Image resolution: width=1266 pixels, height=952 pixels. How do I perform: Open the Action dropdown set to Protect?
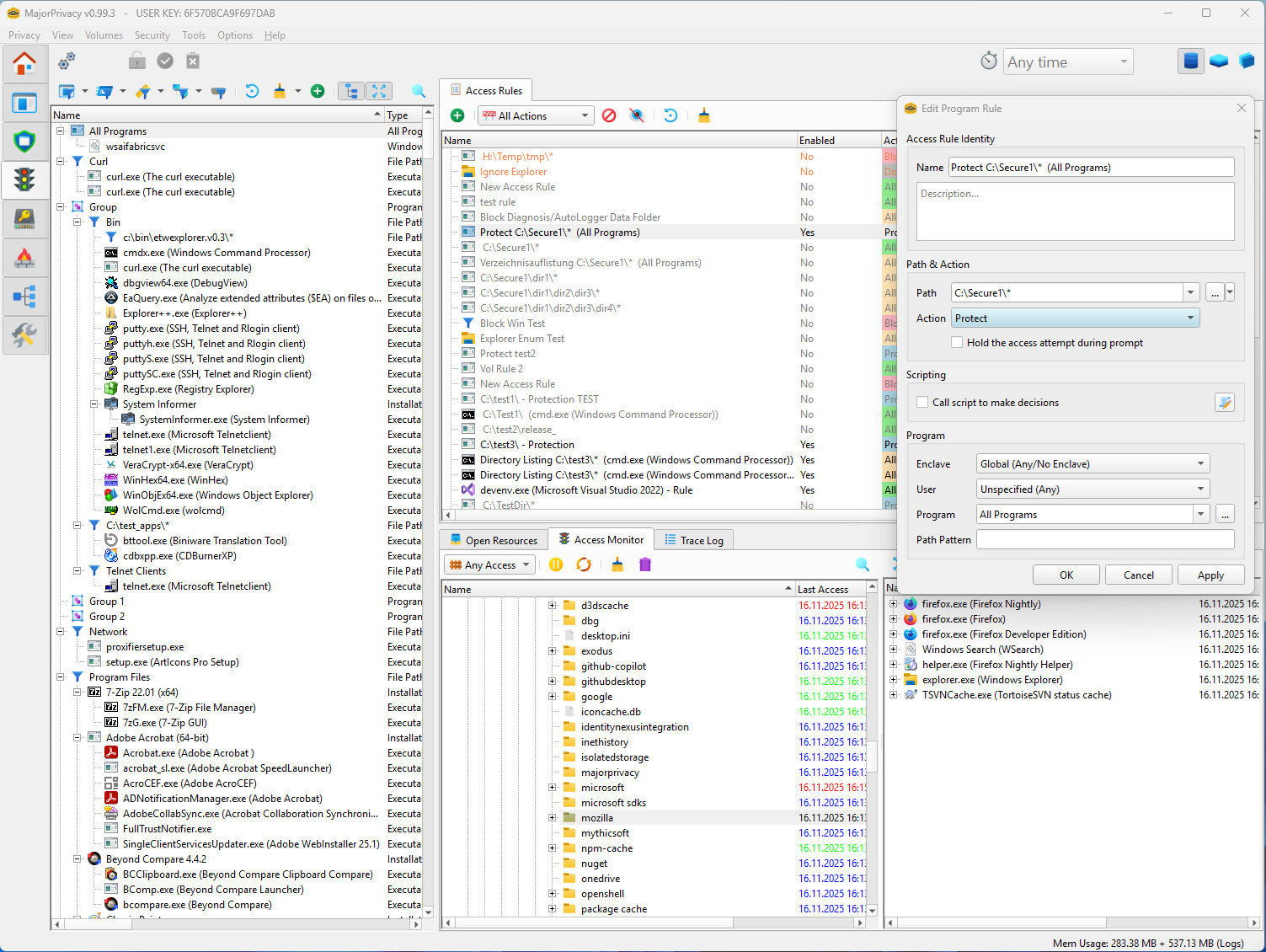(1075, 318)
